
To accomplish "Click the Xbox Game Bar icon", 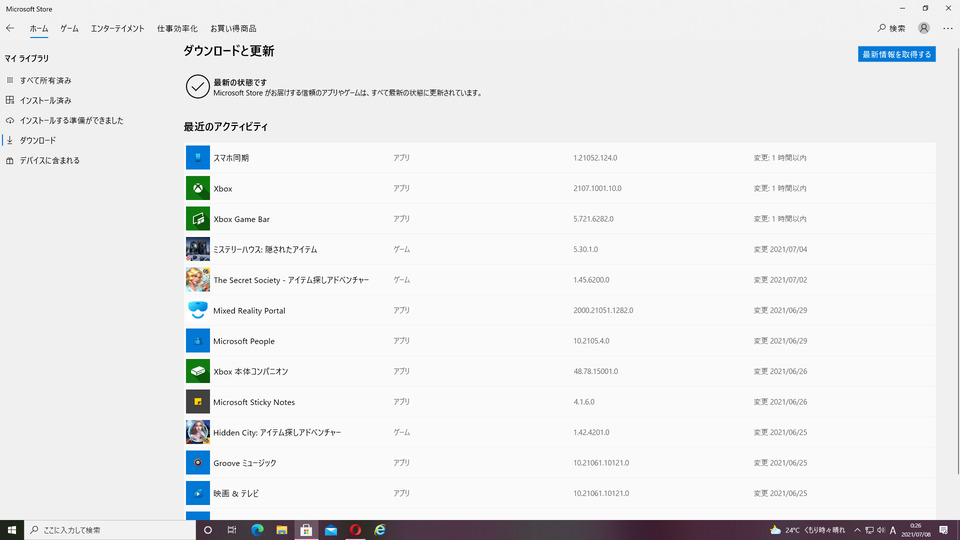I will 198,219.
